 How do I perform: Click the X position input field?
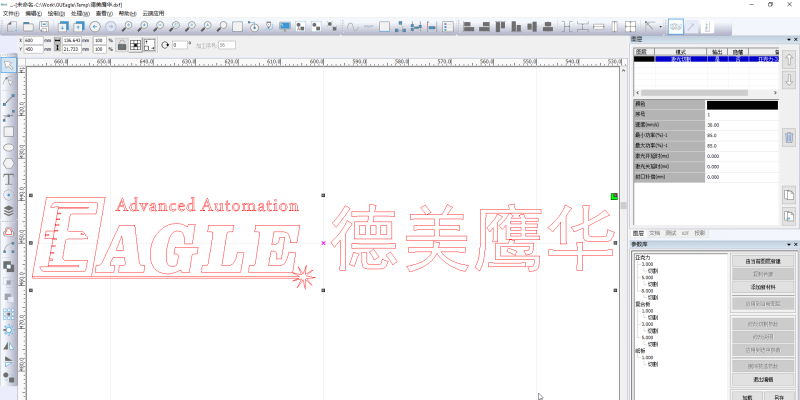coord(33,40)
